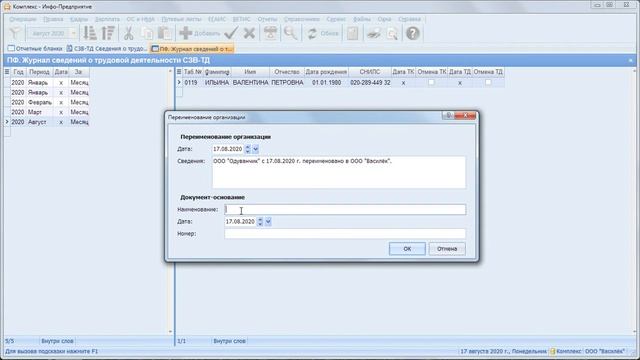The width and height of the screenshot is (640, 360).
Task: Open the 'Правка' menu
Action: [53, 19]
